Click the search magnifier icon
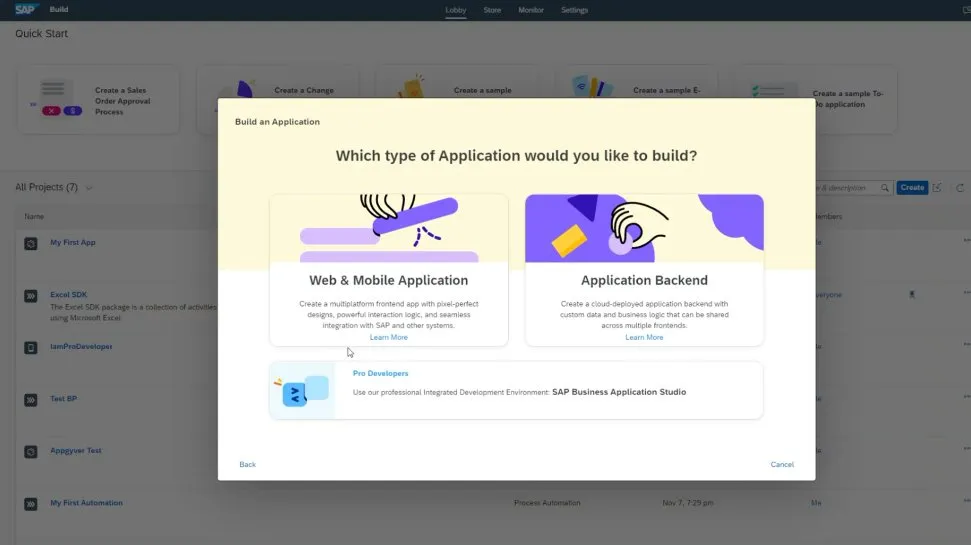Viewport: 971px width, 545px height. click(885, 188)
